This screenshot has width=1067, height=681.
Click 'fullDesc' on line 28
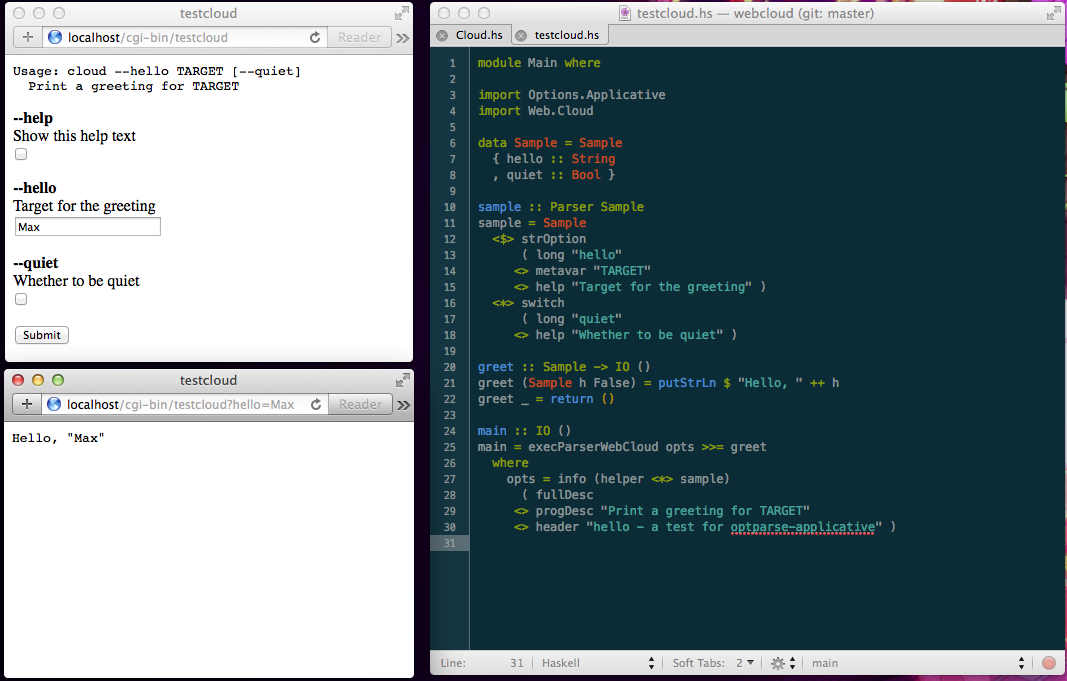coord(564,495)
